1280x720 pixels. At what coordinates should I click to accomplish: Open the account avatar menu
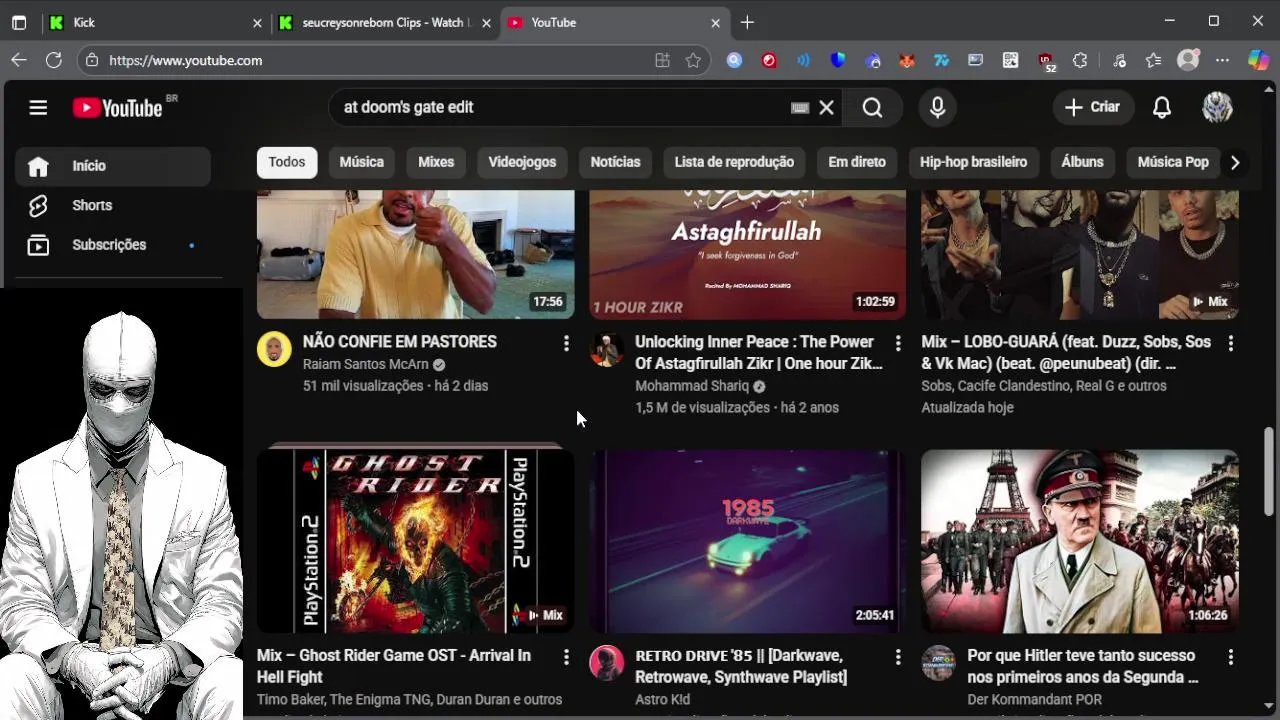pos(1217,107)
